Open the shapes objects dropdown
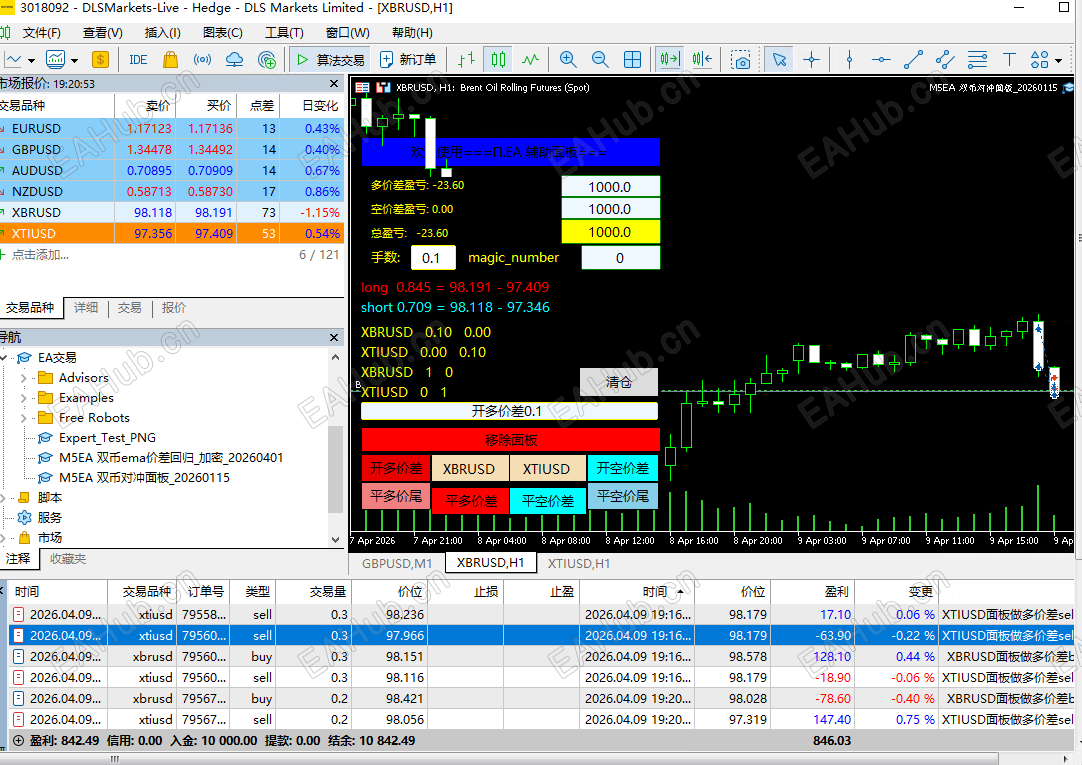 click(x=1058, y=61)
